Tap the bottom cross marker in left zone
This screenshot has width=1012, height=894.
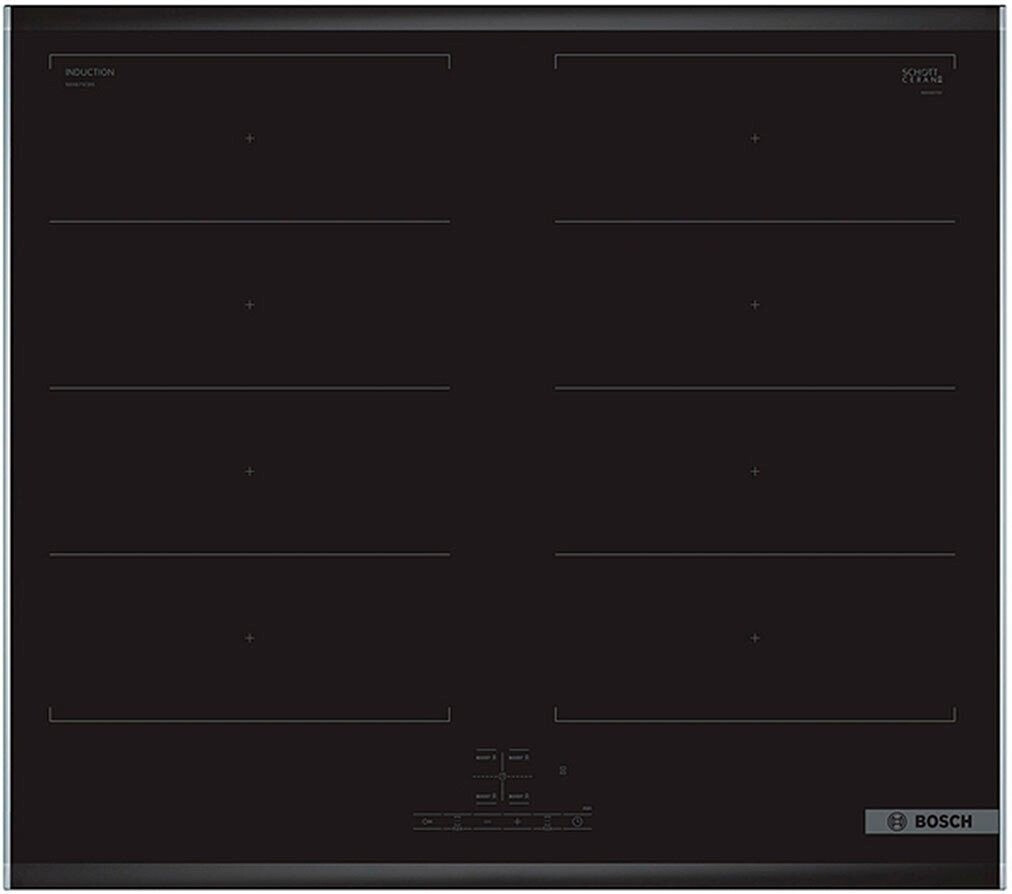[x=249, y=637]
